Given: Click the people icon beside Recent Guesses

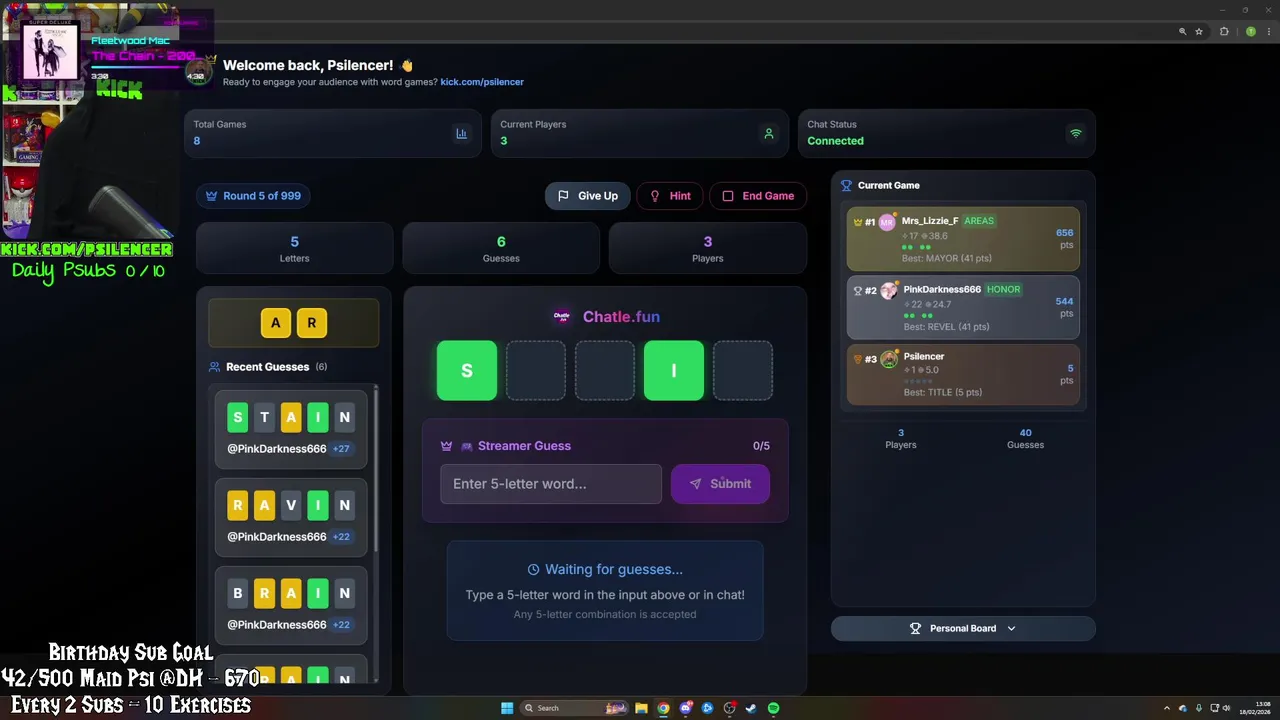Looking at the screenshot, I should point(214,367).
